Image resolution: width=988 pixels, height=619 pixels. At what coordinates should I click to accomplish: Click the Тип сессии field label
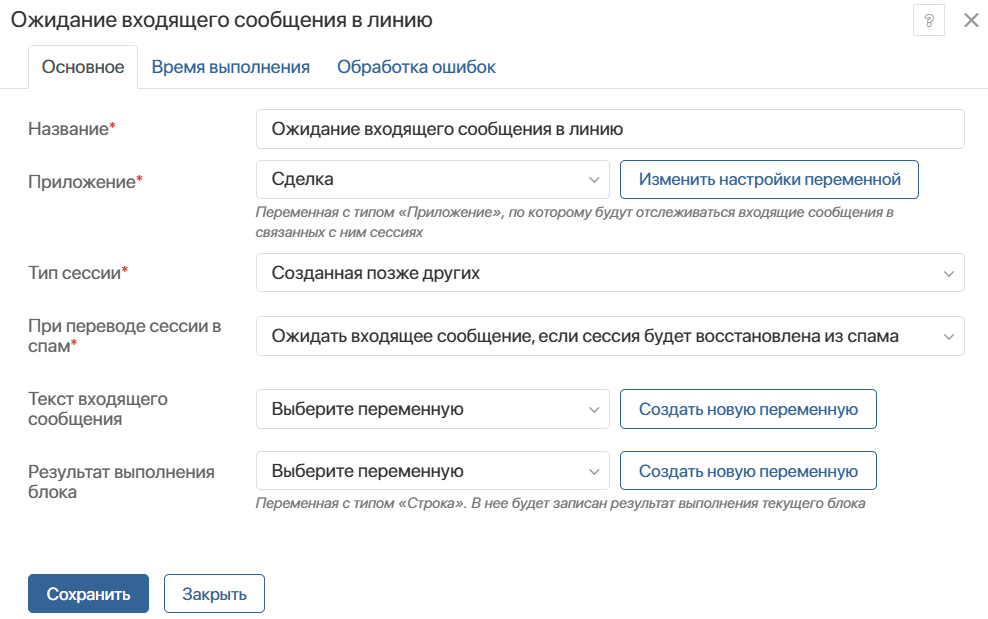(78, 272)
